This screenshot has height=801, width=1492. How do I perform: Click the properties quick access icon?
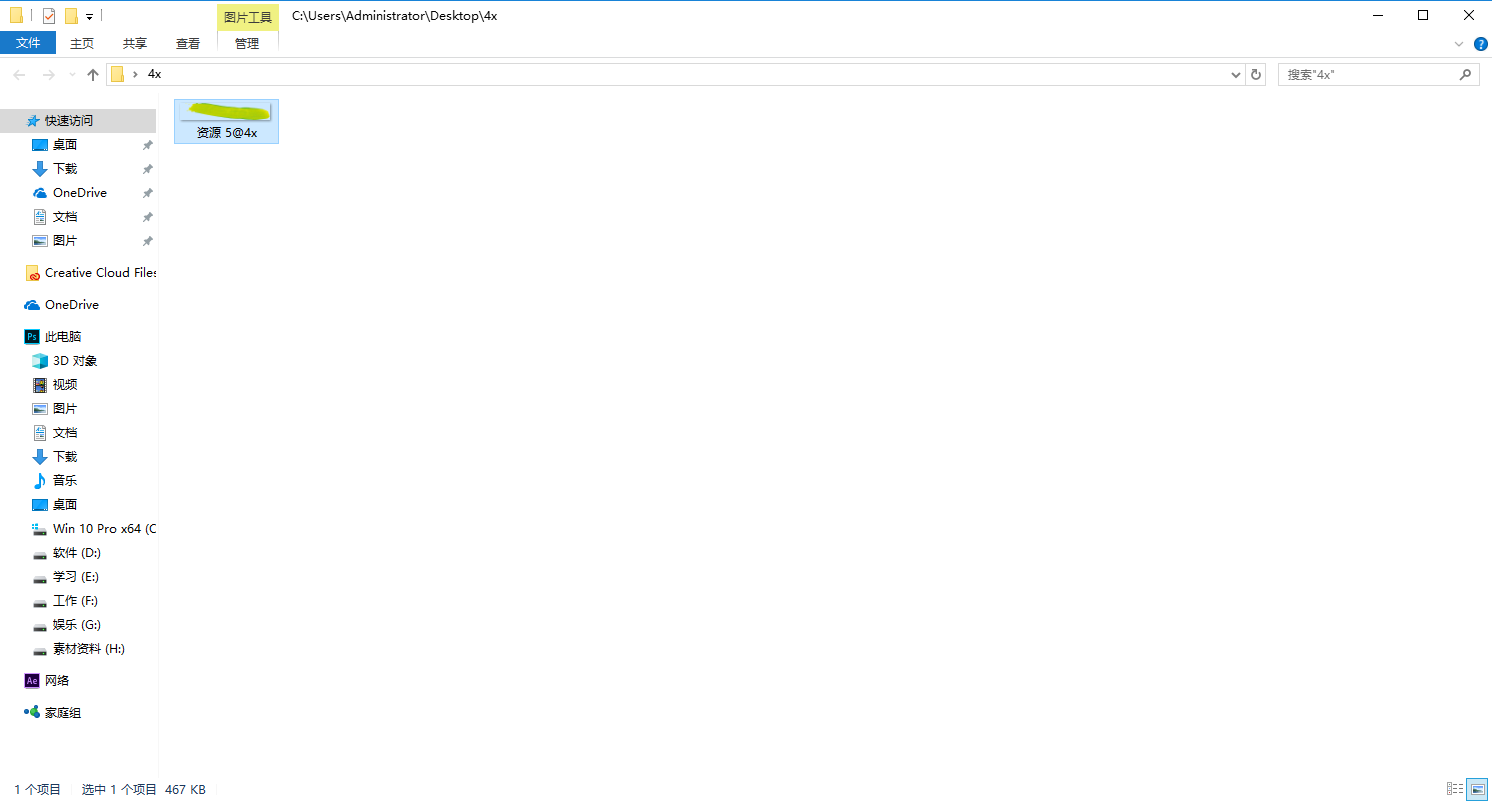[48, 16]
